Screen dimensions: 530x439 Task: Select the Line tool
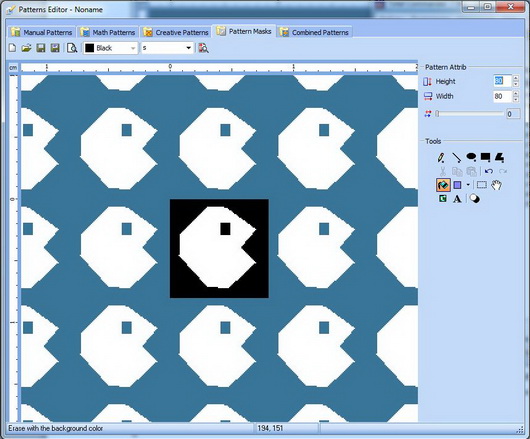[x=457, y=157]
